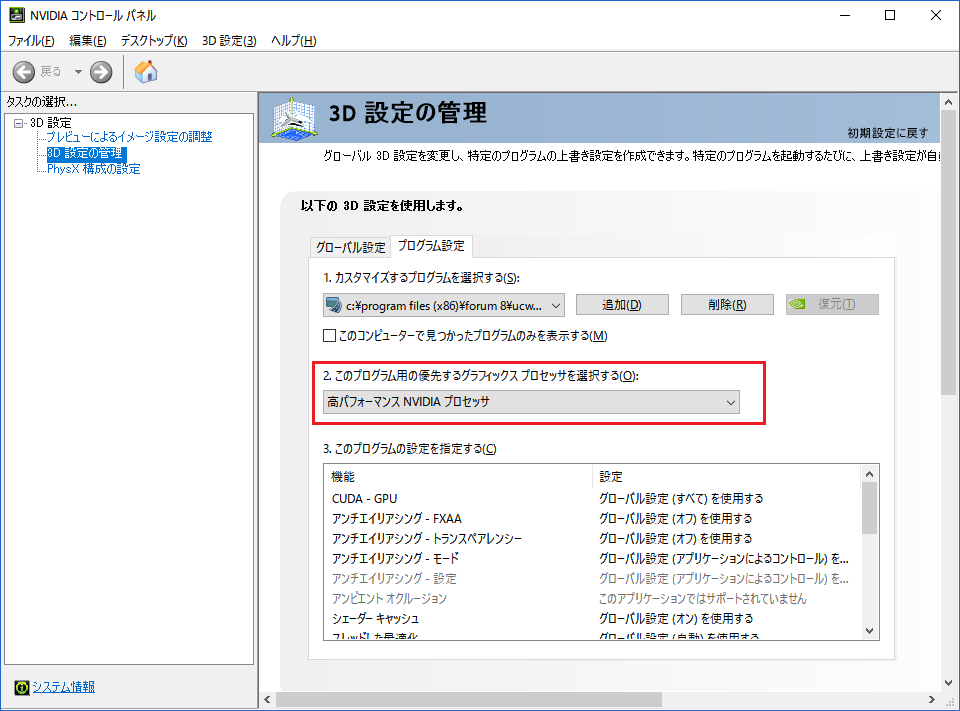The width and height of the screenshot is (960, 711).
Task: Click 初期設定に戻す link
Action: (888, 133)
